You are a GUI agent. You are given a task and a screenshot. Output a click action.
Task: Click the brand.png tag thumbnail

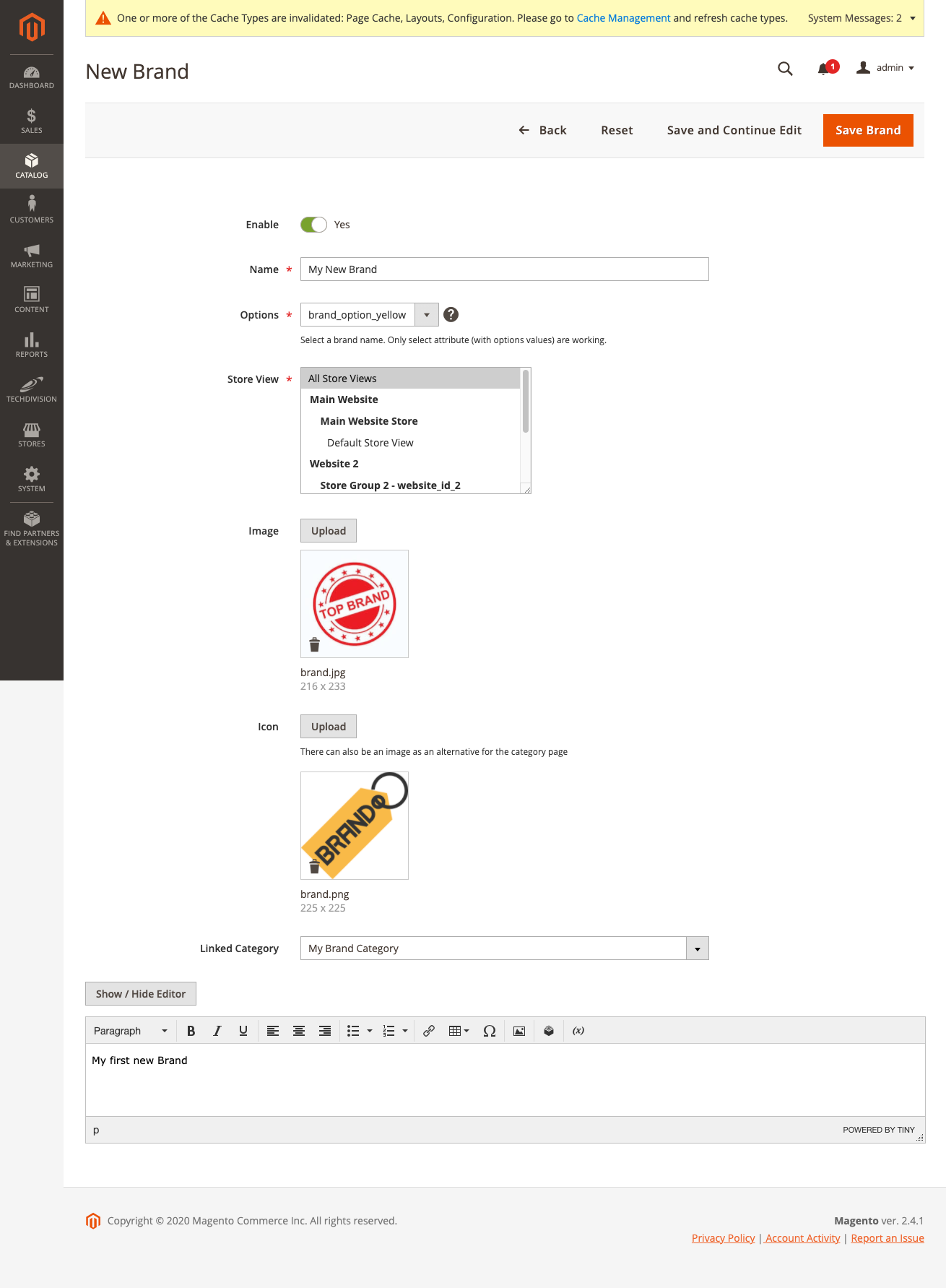click(x=355, y=826)
